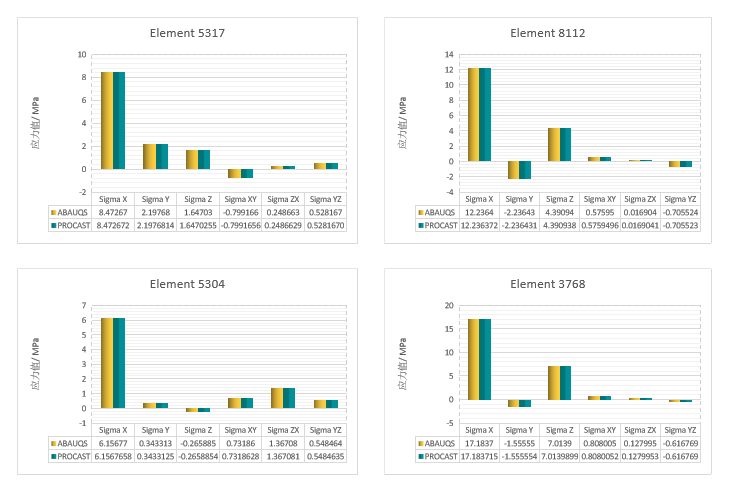Click the PROCAST cell value 1.6470255
The image size is (730, 490).
point(198,225)
